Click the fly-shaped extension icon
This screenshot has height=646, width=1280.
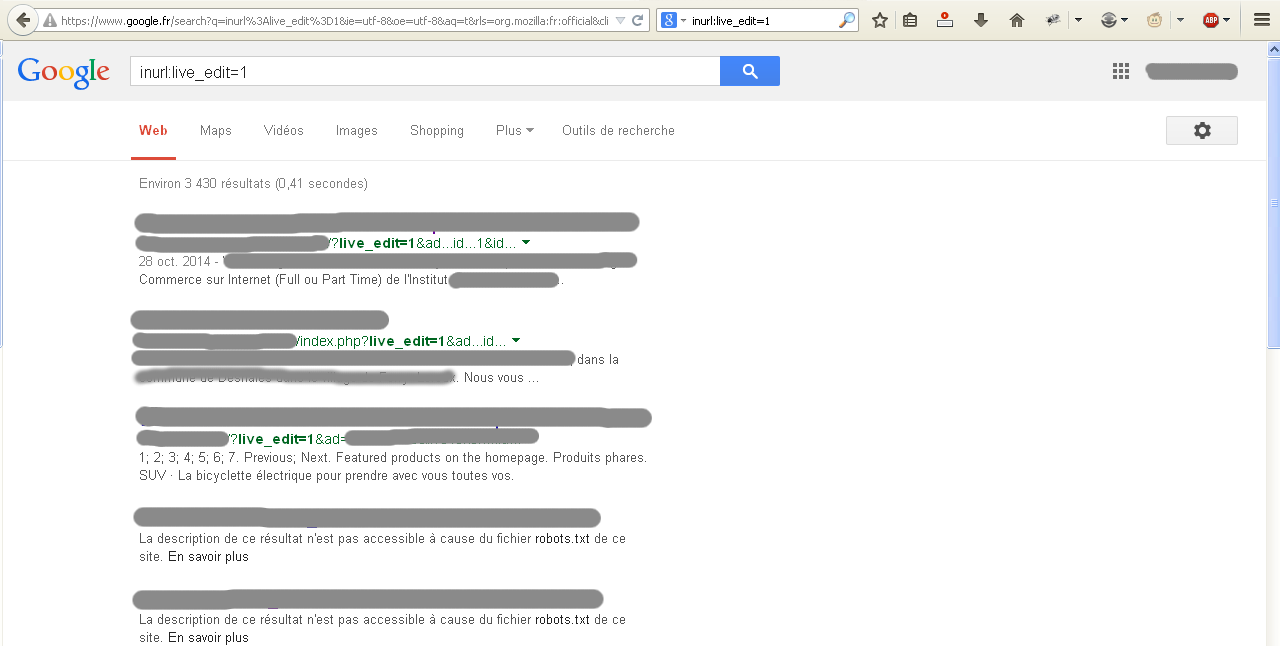pos(1053,20)
